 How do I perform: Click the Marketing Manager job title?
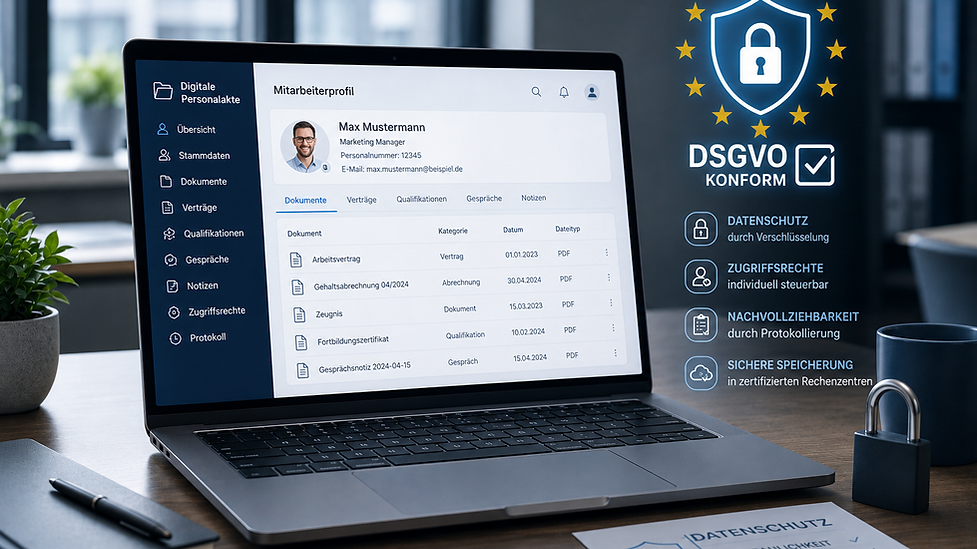click(x=372, y=142)
